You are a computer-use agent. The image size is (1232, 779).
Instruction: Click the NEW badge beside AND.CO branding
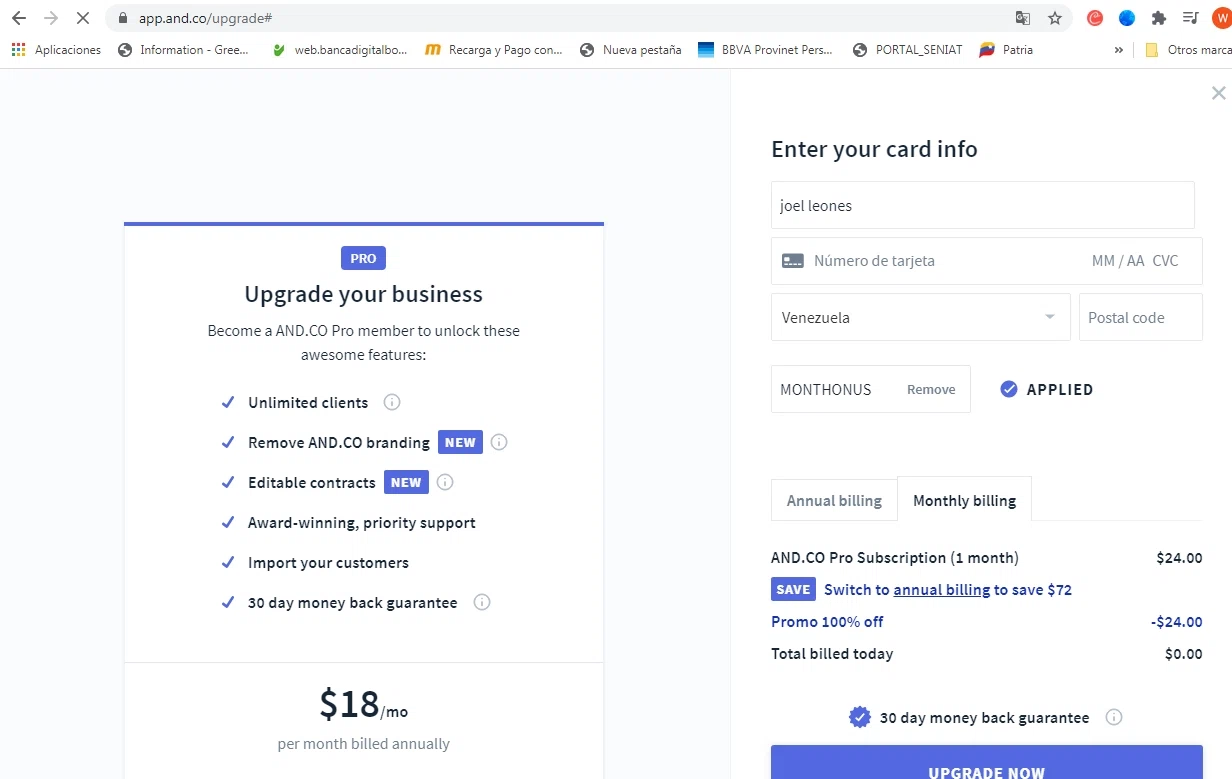click(460, 442)
